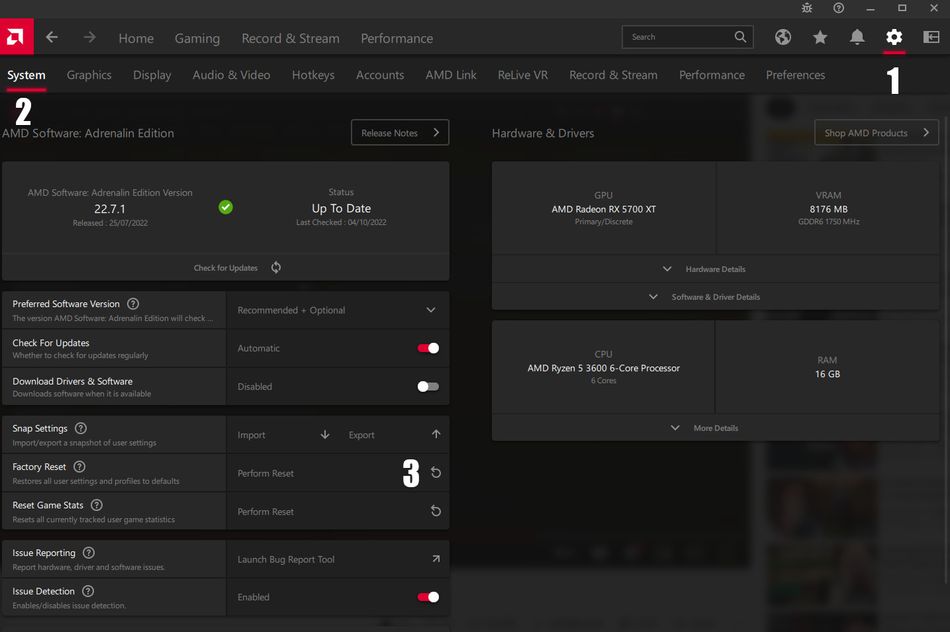Open the Gaming menu
Viewport: 950px width, 632px height.
click(x=198, y=38)
